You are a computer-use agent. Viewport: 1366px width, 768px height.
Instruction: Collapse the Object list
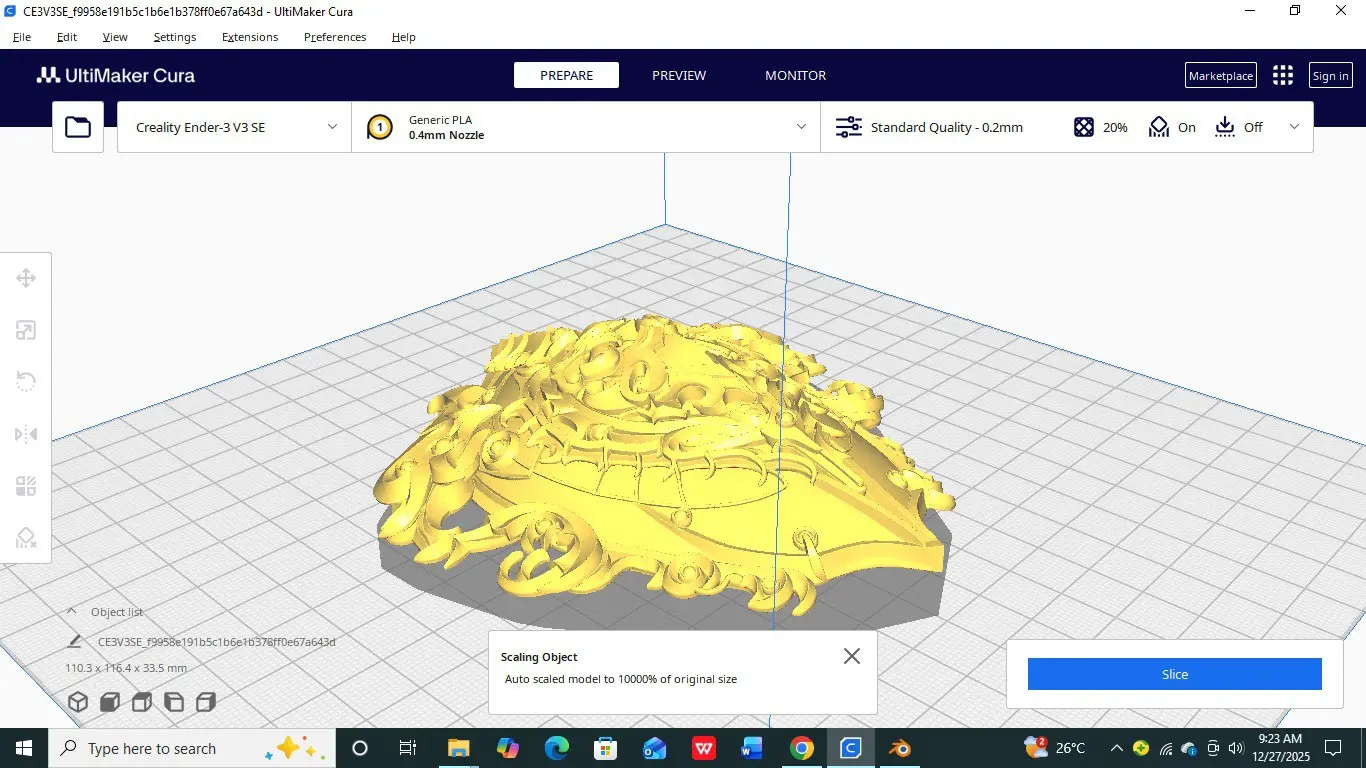pos(71,611)
